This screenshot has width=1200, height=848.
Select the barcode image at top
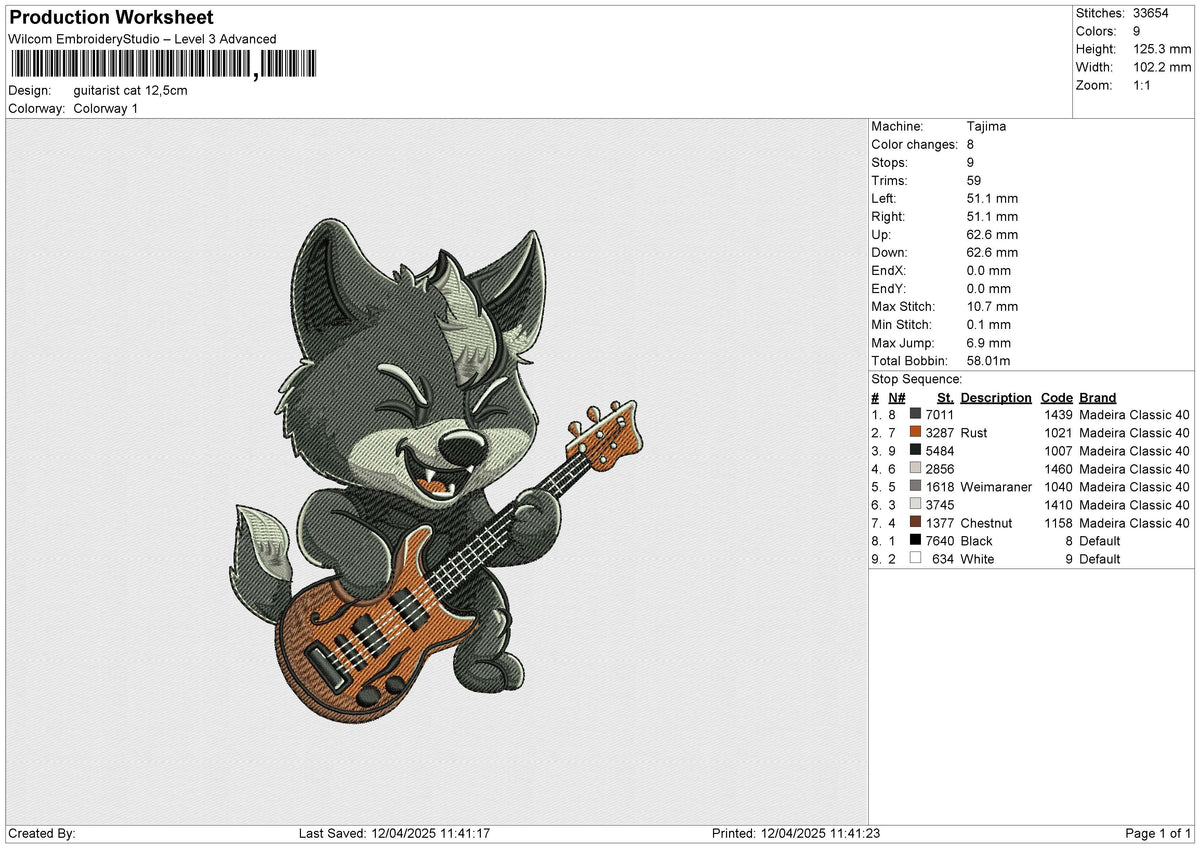(164, 66)
